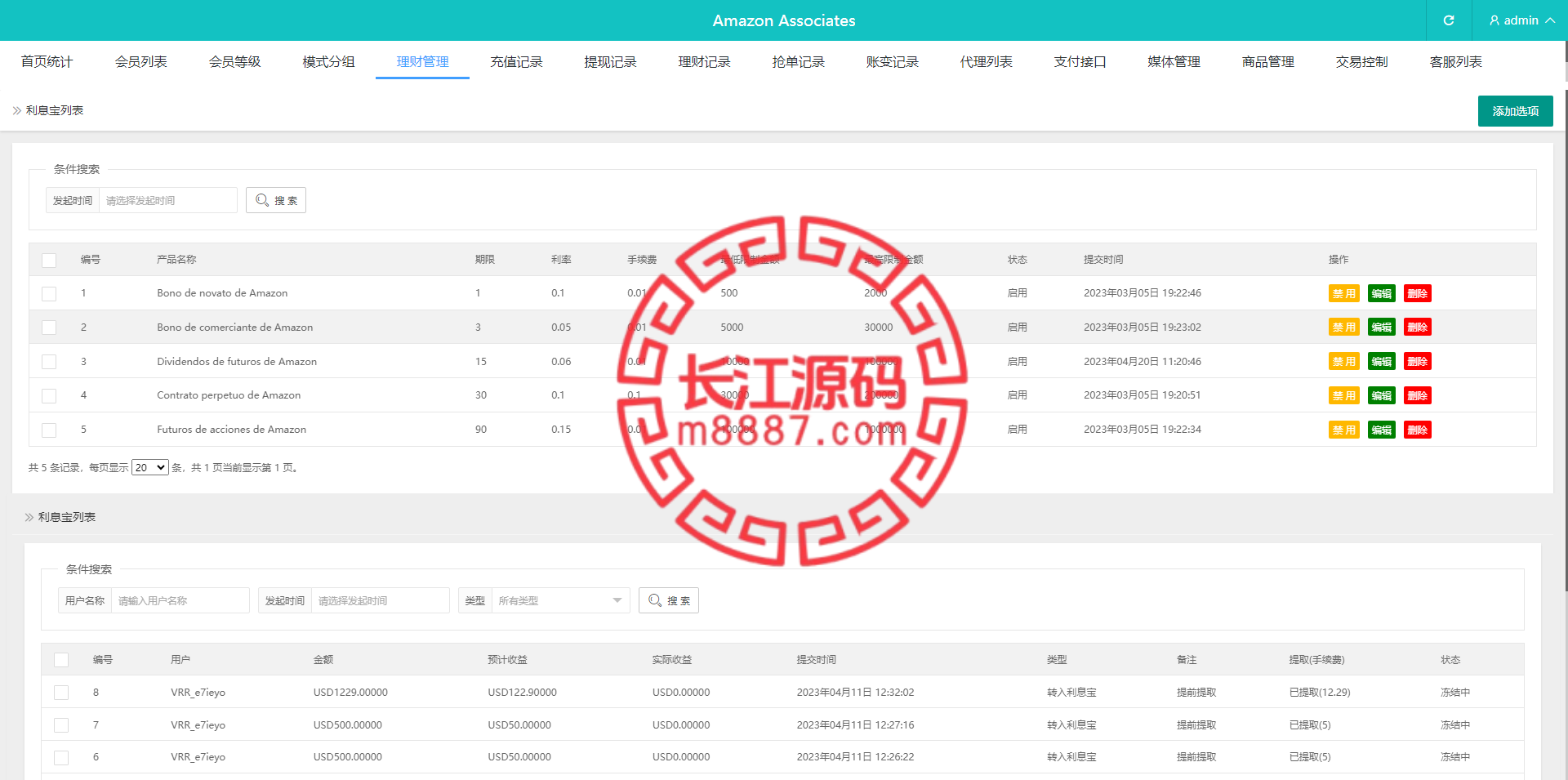Check the row for Futuros de acciones de Amazon
The height and width of the screenshot is (780, 1568).
click(x=49, y=430)
